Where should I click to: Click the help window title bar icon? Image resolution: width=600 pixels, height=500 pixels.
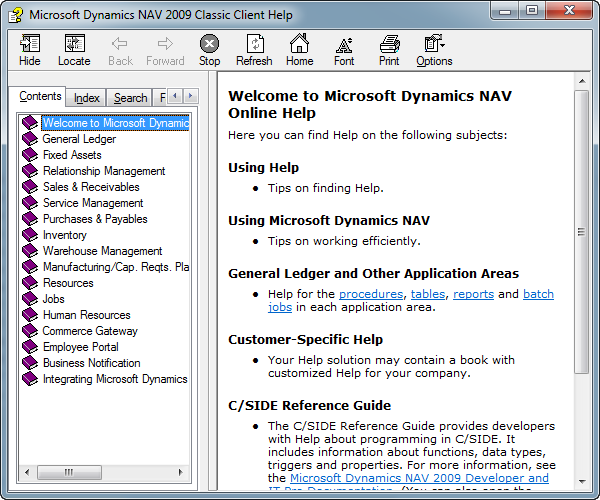[x=16, y=15]
